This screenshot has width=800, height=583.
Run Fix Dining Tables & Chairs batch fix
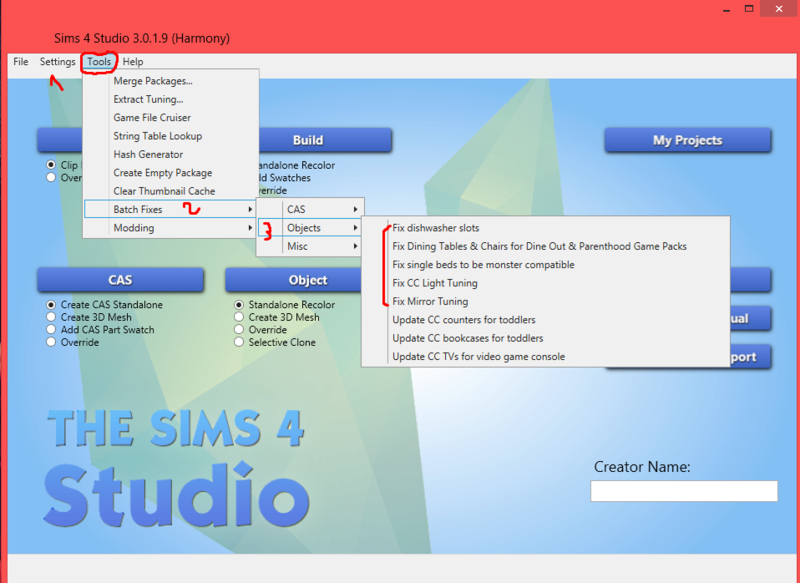click(x=546, y=246)
